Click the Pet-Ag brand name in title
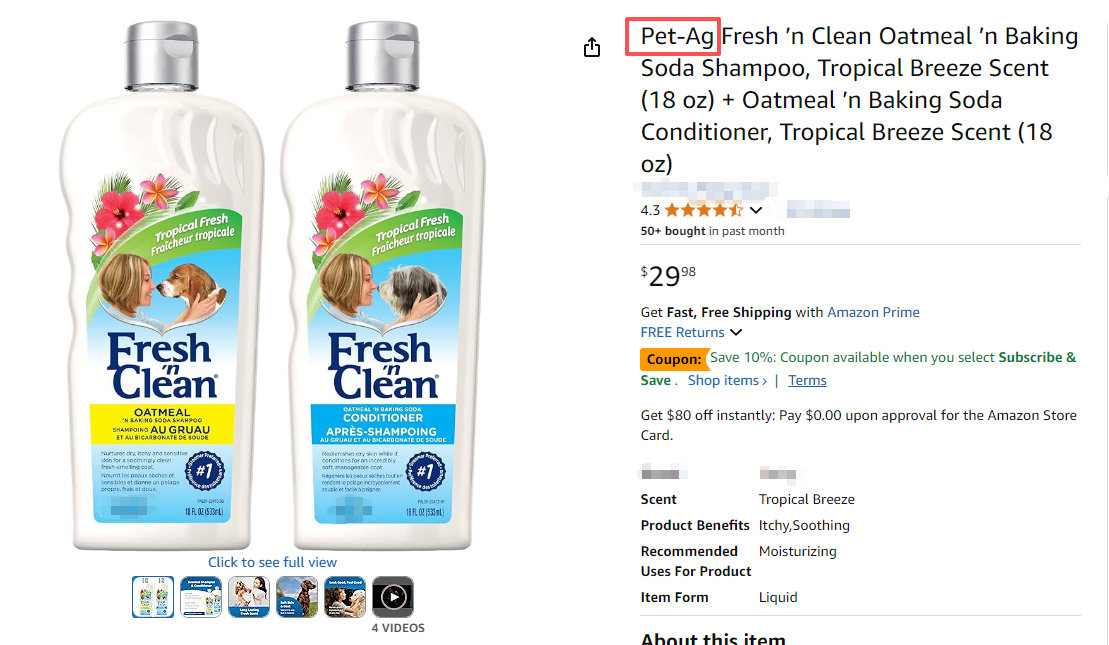 pos(677,37)
